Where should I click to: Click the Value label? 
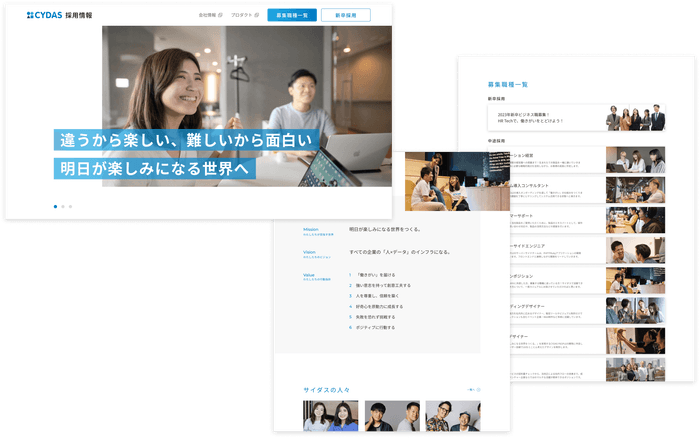point(308,275)
